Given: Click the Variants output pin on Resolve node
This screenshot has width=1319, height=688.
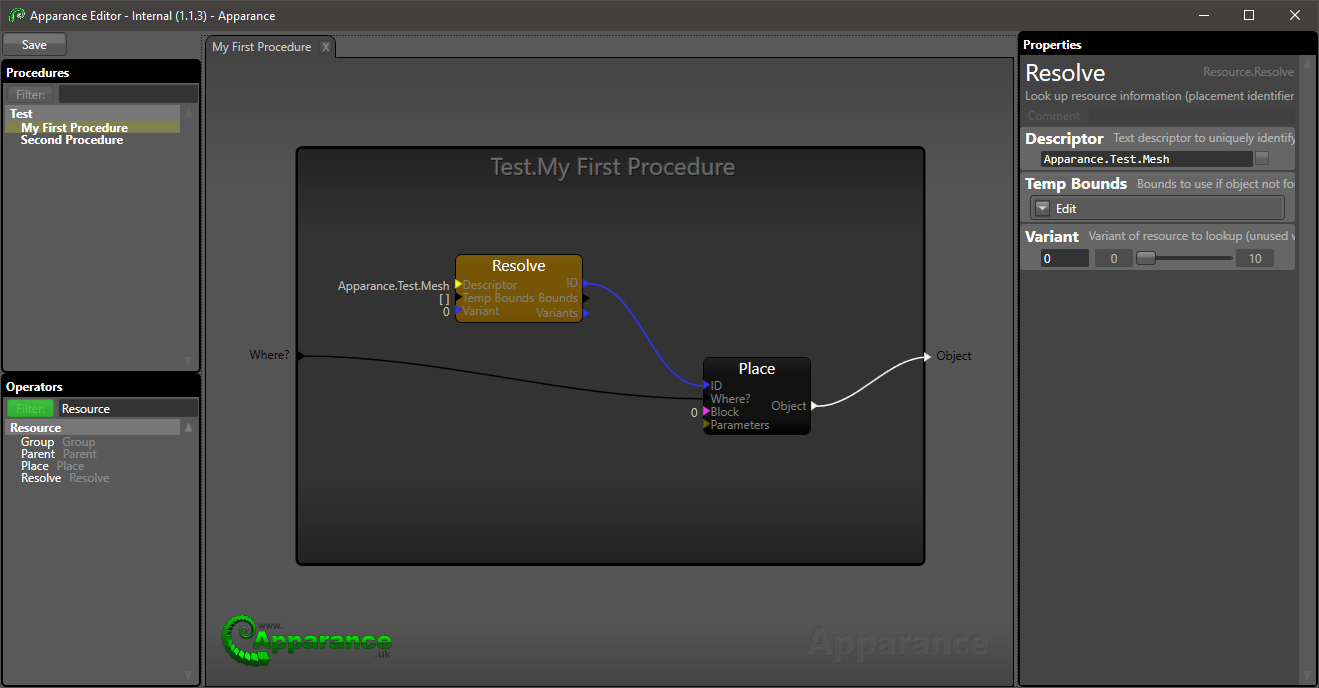Looking at the screenshot, I should tap(585, 313).
